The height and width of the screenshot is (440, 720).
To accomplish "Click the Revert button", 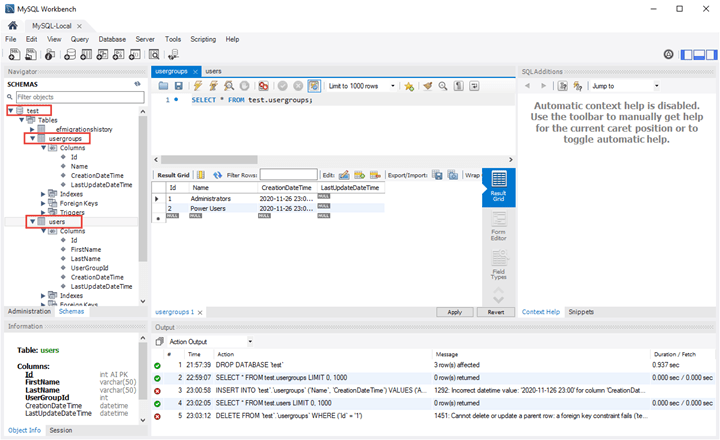I will (x=496, y=312).
